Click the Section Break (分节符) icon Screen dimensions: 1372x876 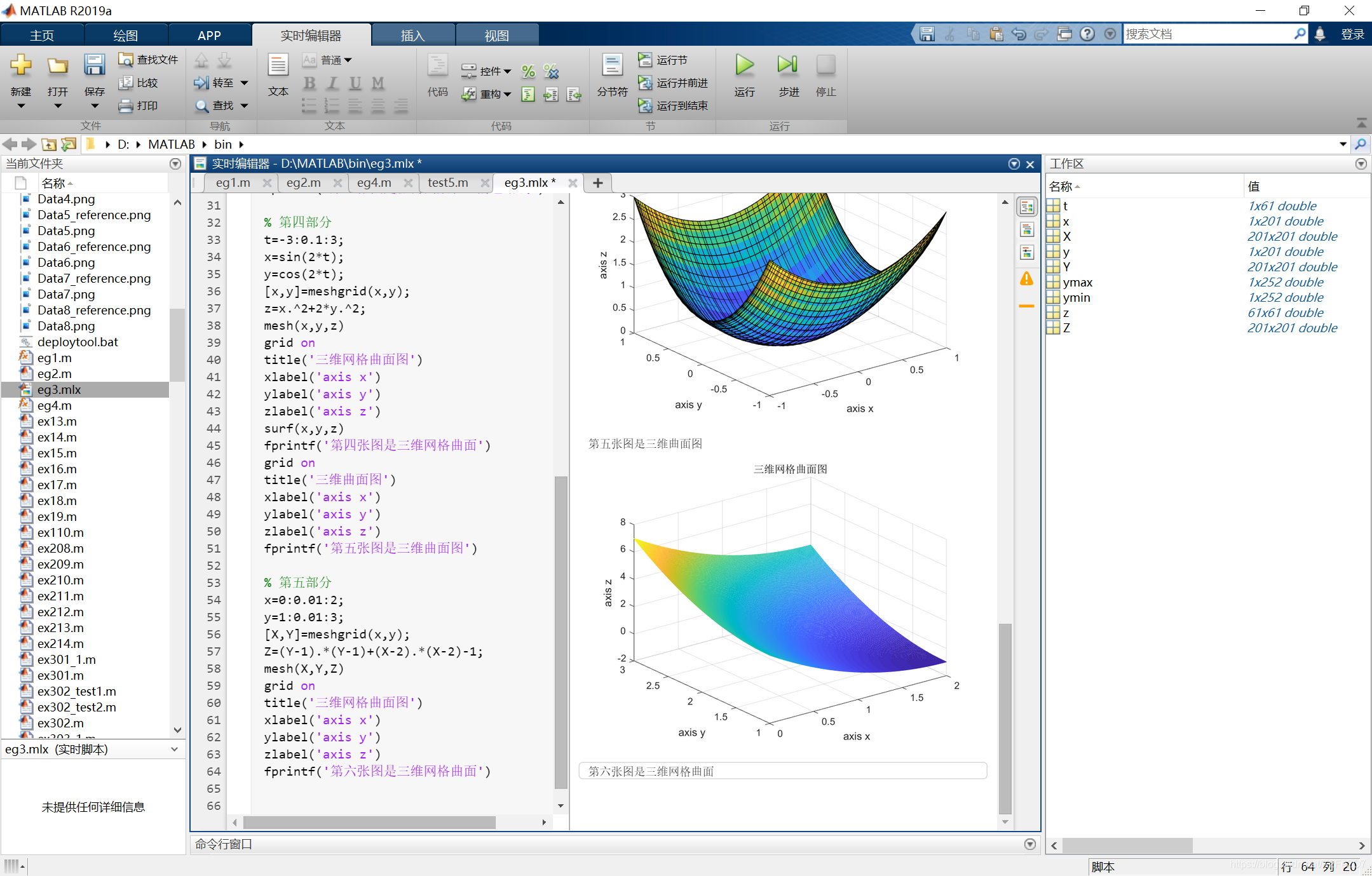coord(612,65)
